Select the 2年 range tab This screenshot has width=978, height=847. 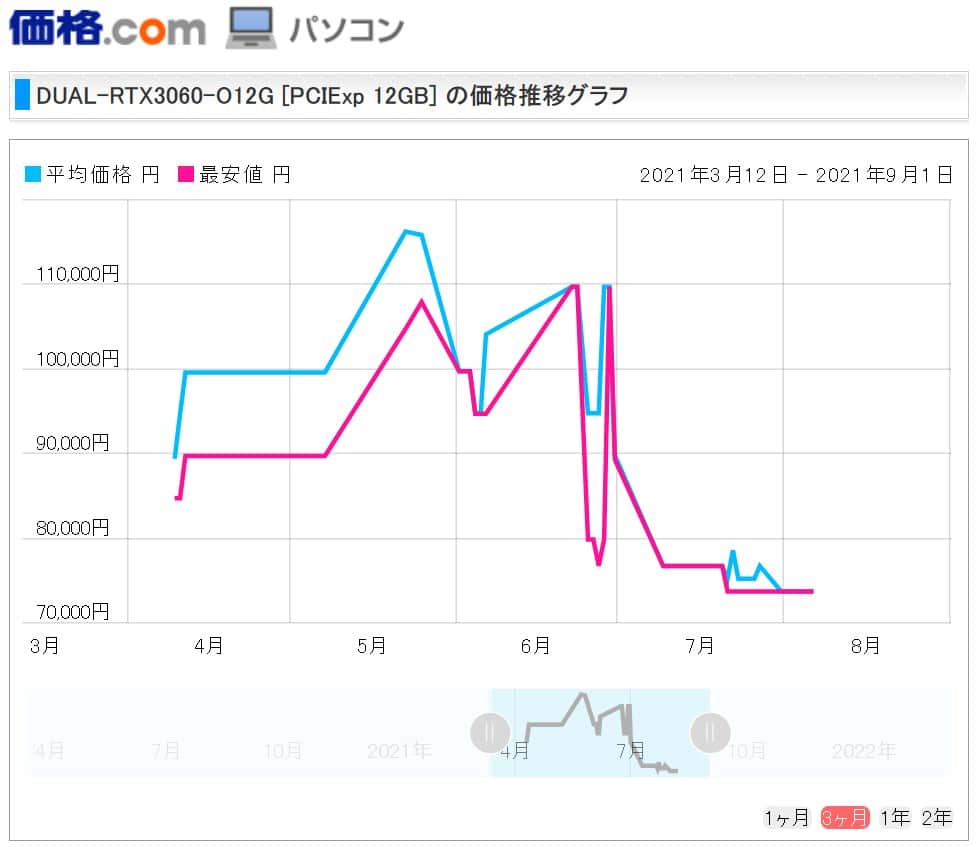pyautogui.click(x=936, y=817)
